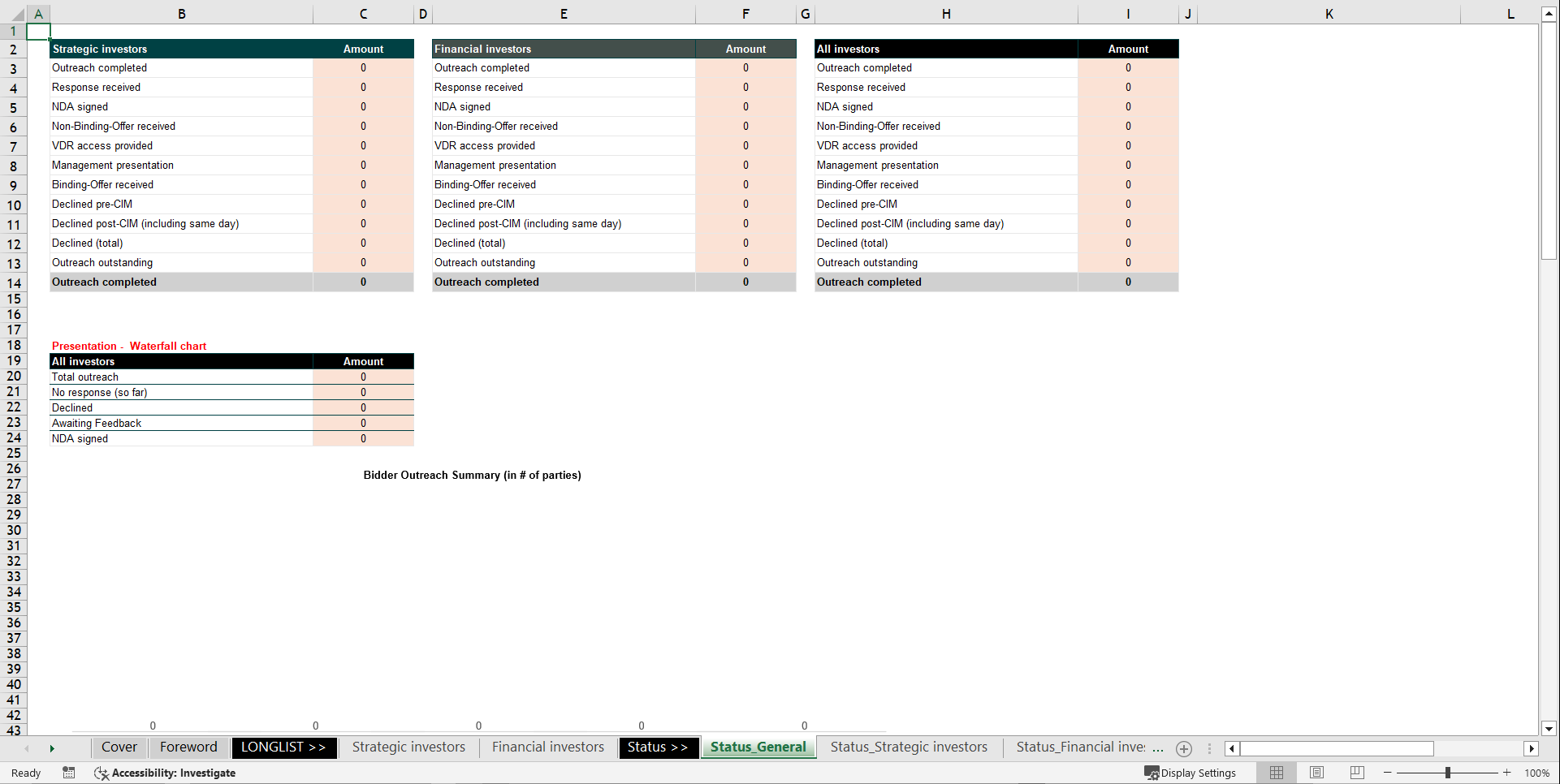Viewport: 1560px width, 784px height.
Task: Click the All investors header in row 2
Action: [x=946, y=49]
